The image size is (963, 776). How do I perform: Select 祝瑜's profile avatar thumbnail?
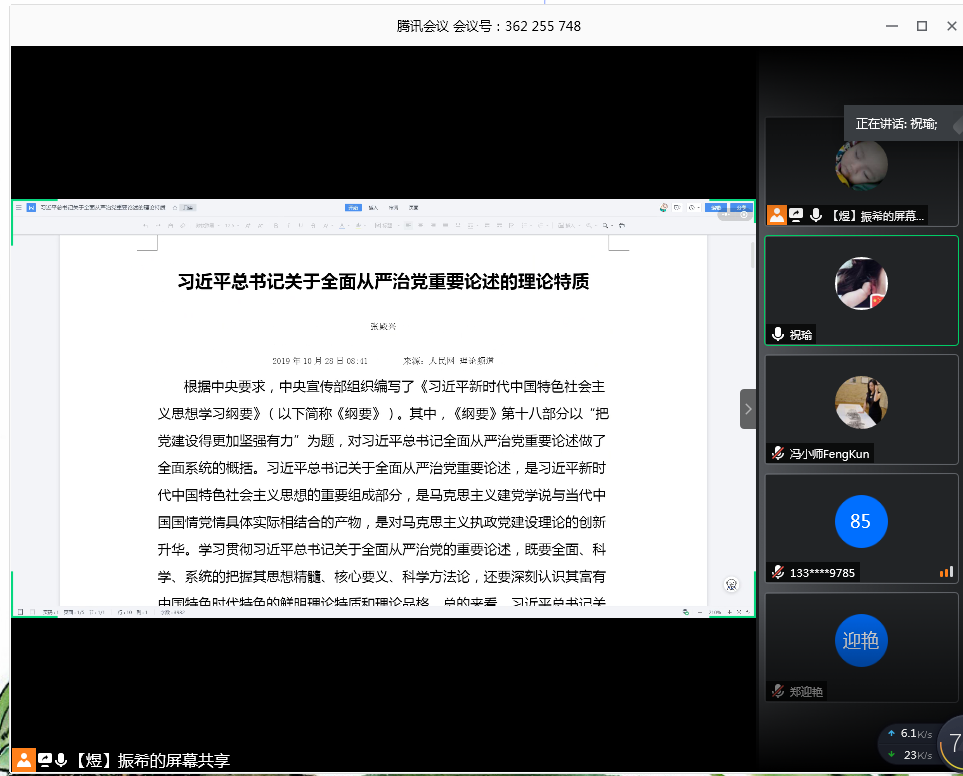861,283
